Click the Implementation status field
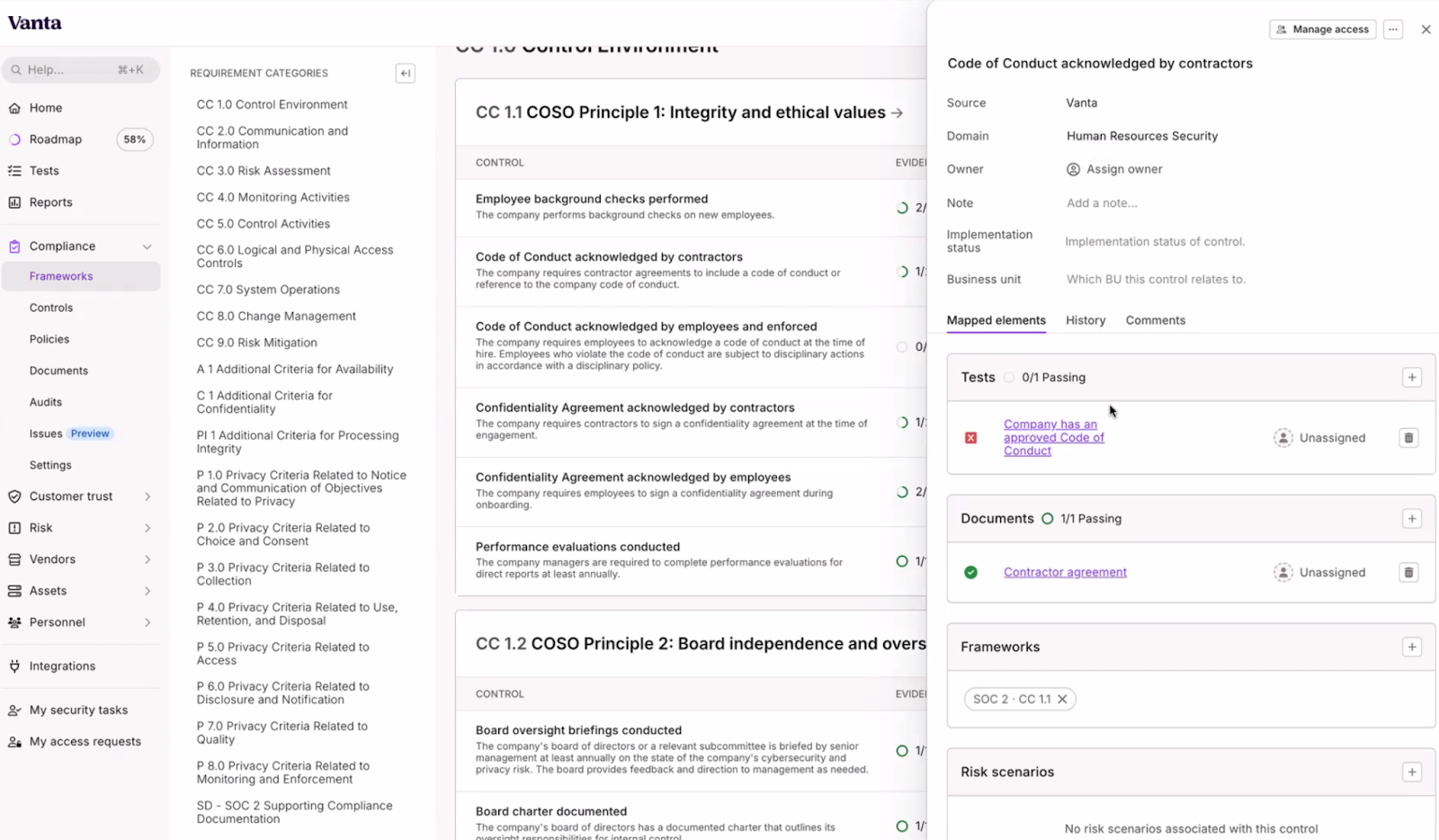Viewport: 1439px width, 840px height. click(x=1155, y=242)
